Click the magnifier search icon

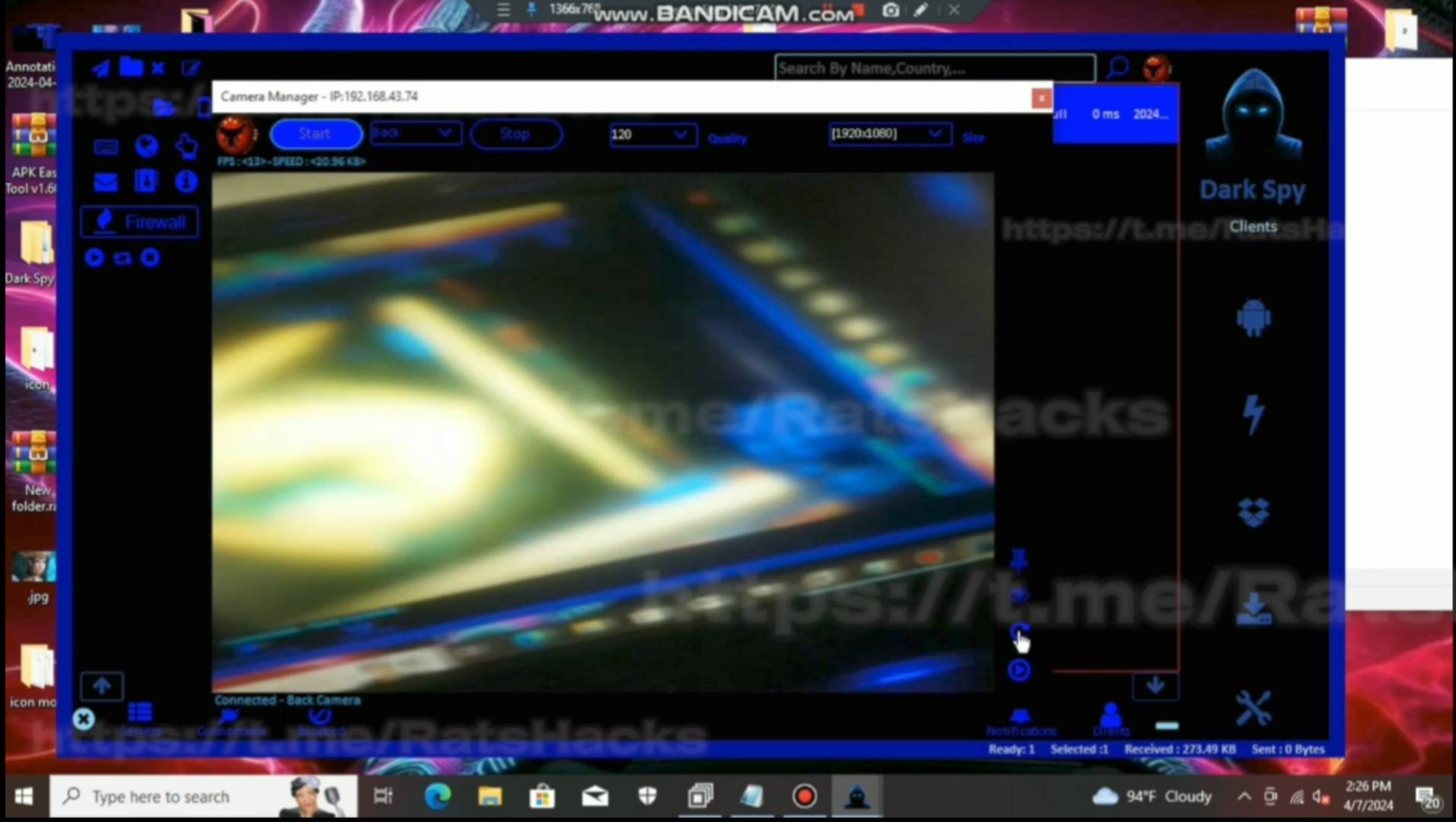(1118, 68)
